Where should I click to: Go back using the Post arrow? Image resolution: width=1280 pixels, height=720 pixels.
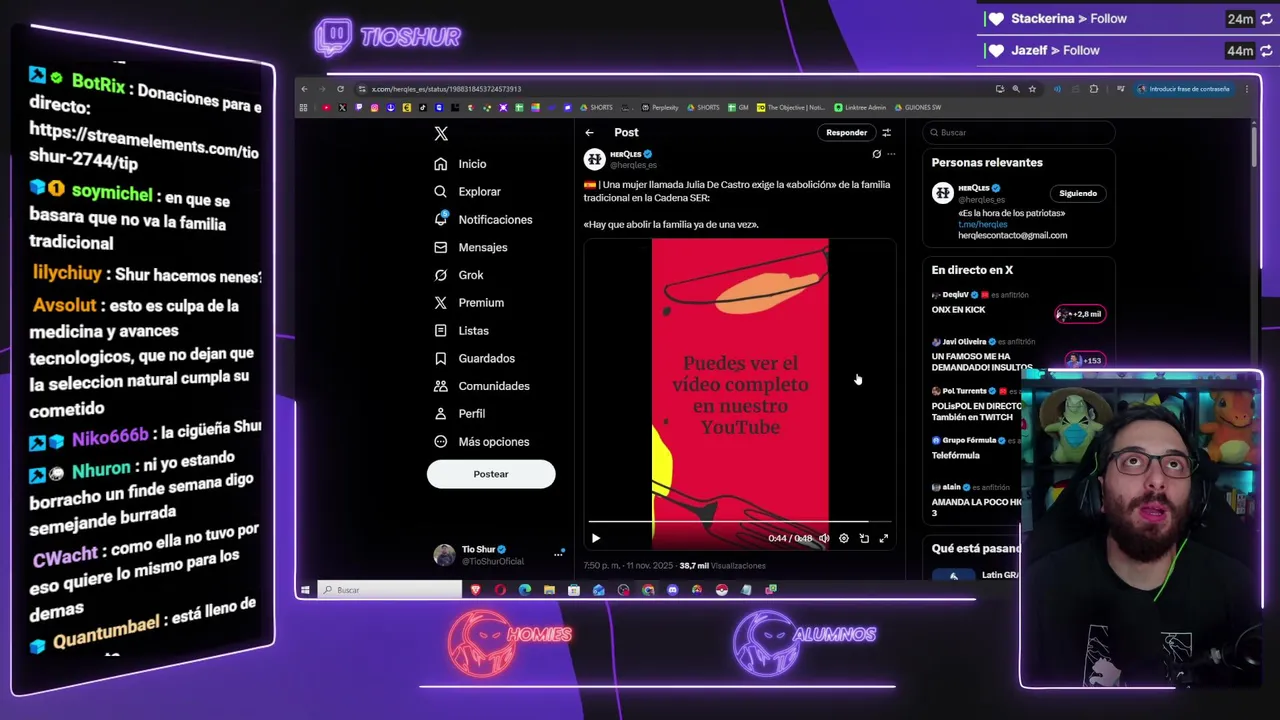pos(590,132)
